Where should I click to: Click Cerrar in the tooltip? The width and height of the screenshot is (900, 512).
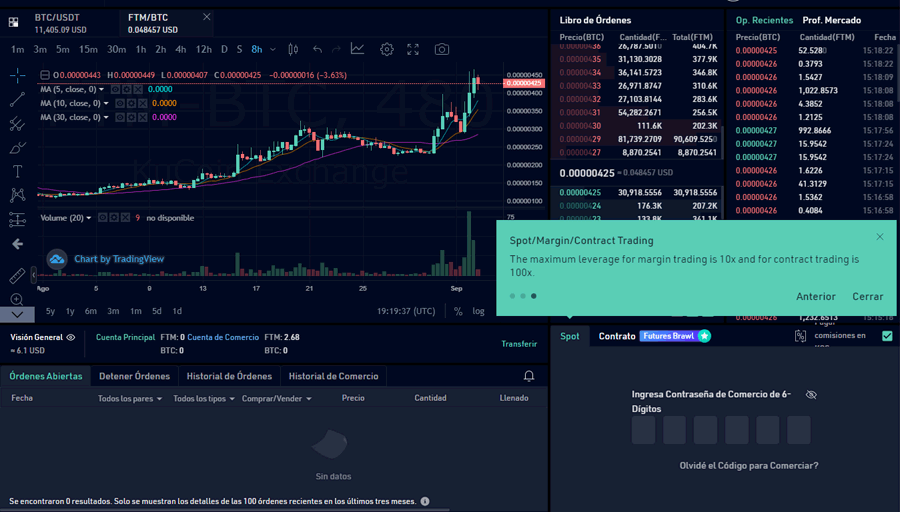(x=867, y=297)
